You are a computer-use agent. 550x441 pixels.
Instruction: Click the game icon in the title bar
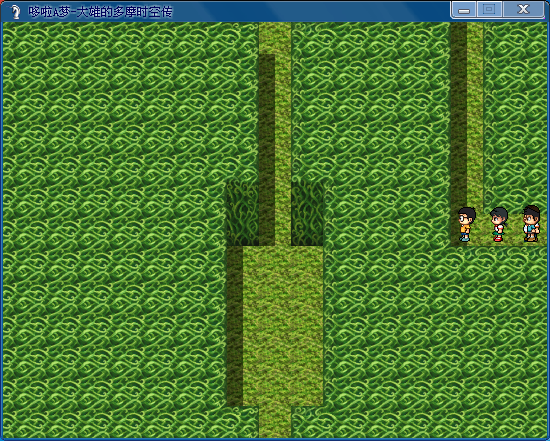[15, 12]
